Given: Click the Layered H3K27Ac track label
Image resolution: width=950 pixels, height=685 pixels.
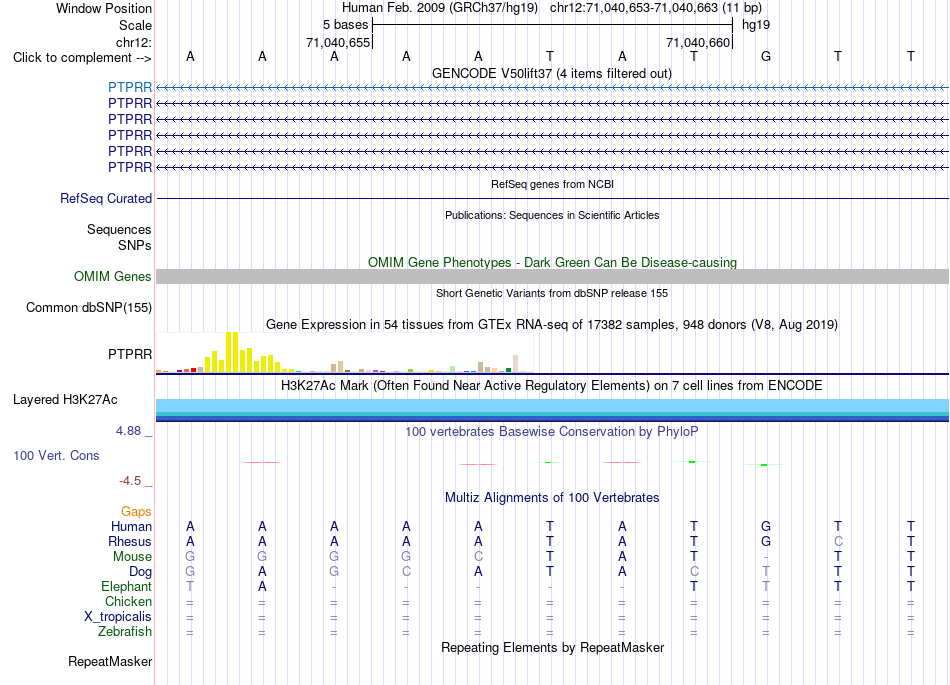Looking at the screenshot, I should click(x=65, y=399).
